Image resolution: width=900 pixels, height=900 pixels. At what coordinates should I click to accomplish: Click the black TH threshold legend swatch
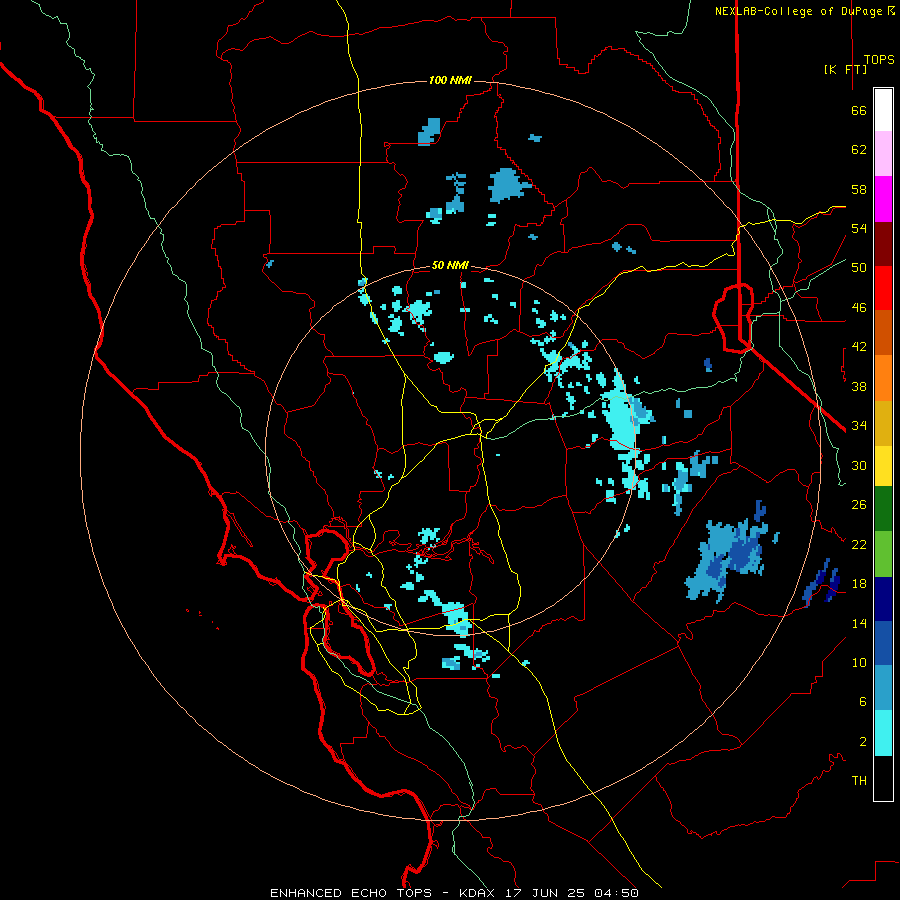[883, 778]
